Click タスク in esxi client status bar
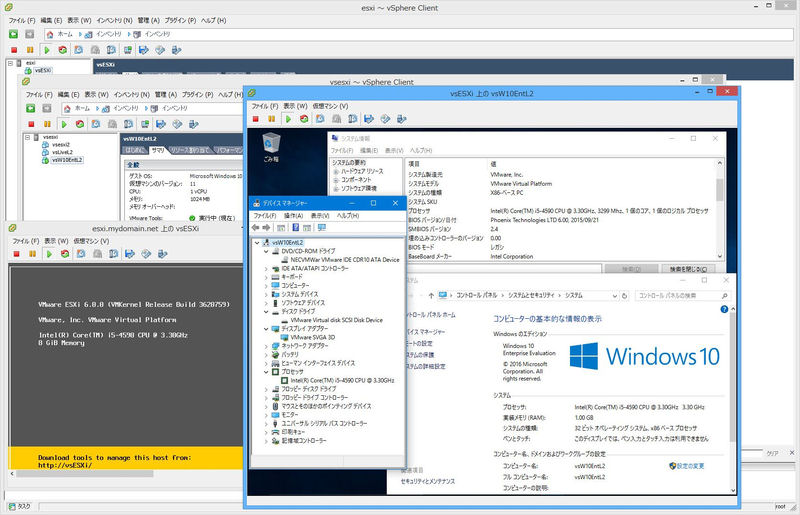The height and width of the screenshot is (515, 800). pos(19,506)
